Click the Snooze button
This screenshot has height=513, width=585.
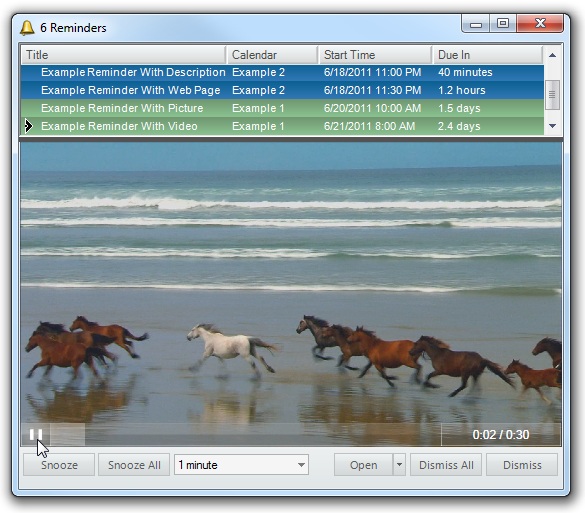[x=59, y=465]
